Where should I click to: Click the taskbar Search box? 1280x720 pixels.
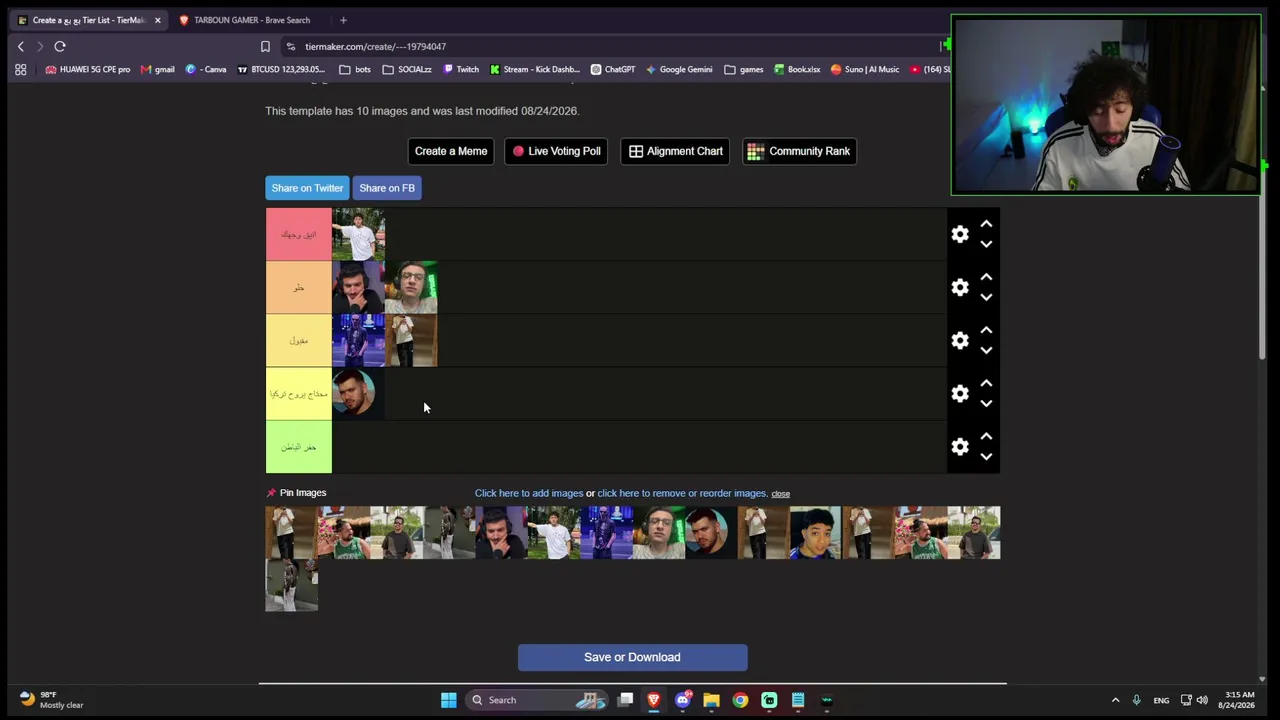(x=535, y=700)
